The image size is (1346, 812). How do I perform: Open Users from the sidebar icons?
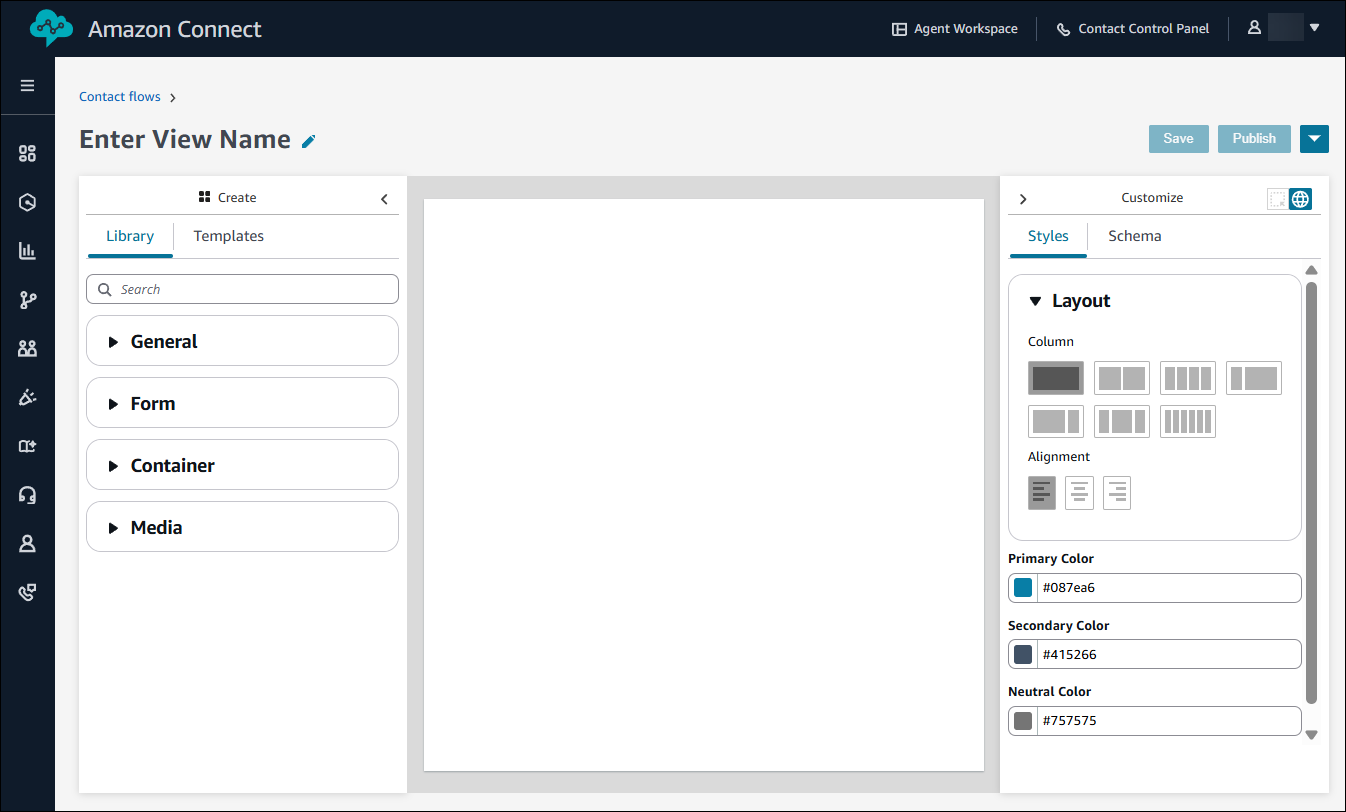27,347
